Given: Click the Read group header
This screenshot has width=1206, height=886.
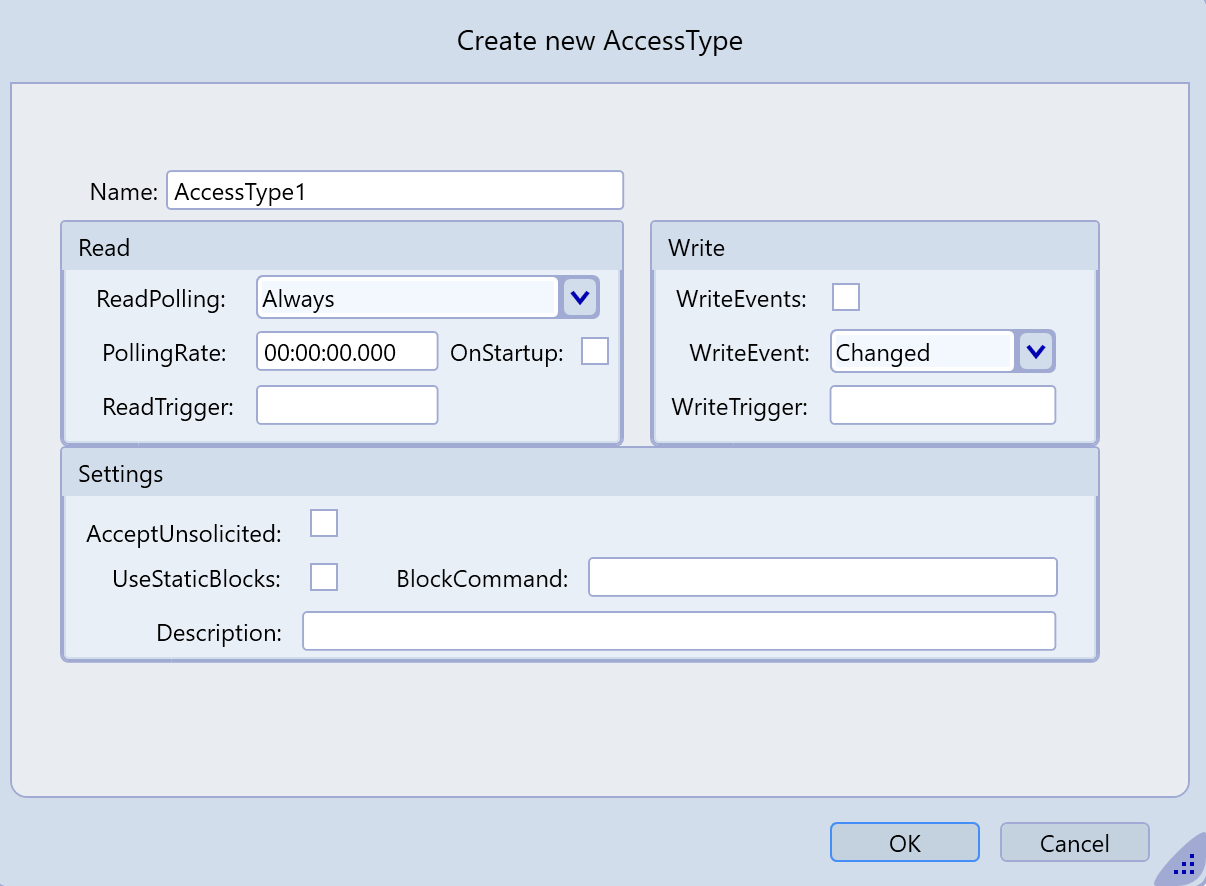Looking at the screenshot, I should tap(342, 247).
